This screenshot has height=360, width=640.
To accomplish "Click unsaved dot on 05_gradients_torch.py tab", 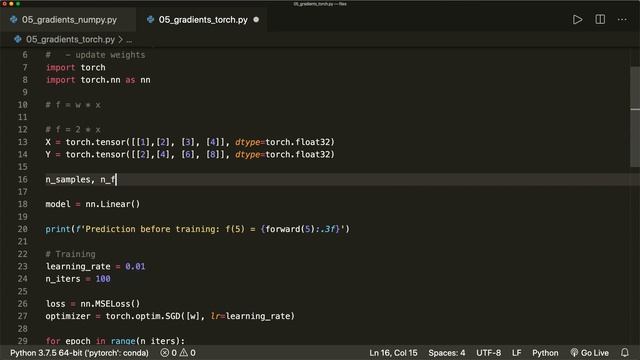I will point(256,20).
